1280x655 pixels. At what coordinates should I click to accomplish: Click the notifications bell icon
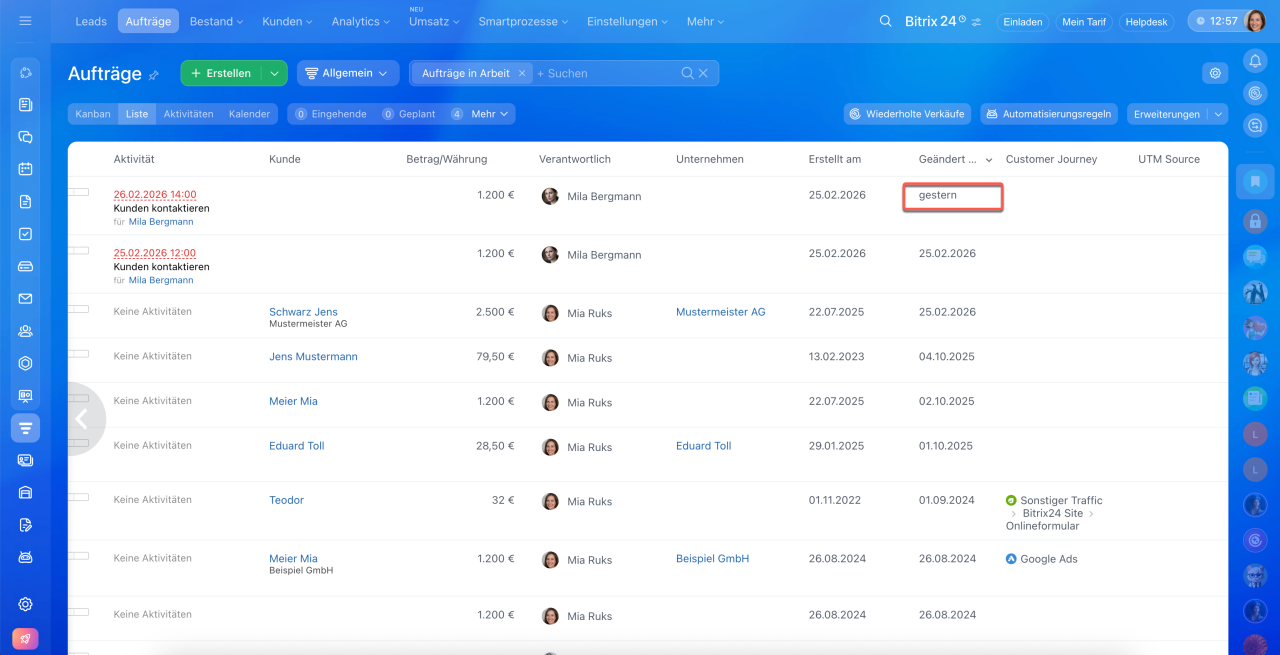point(1255,61)
